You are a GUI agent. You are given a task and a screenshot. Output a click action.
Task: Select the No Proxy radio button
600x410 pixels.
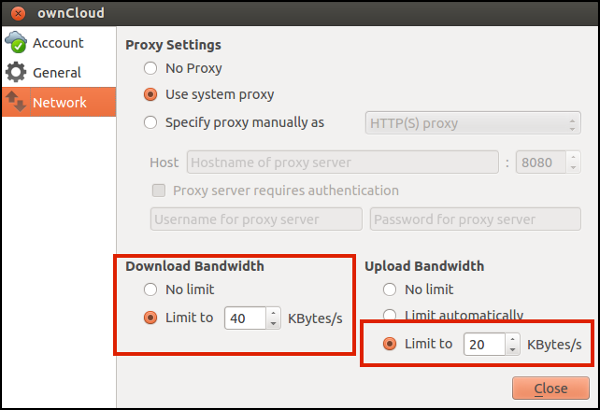(151, 69)
